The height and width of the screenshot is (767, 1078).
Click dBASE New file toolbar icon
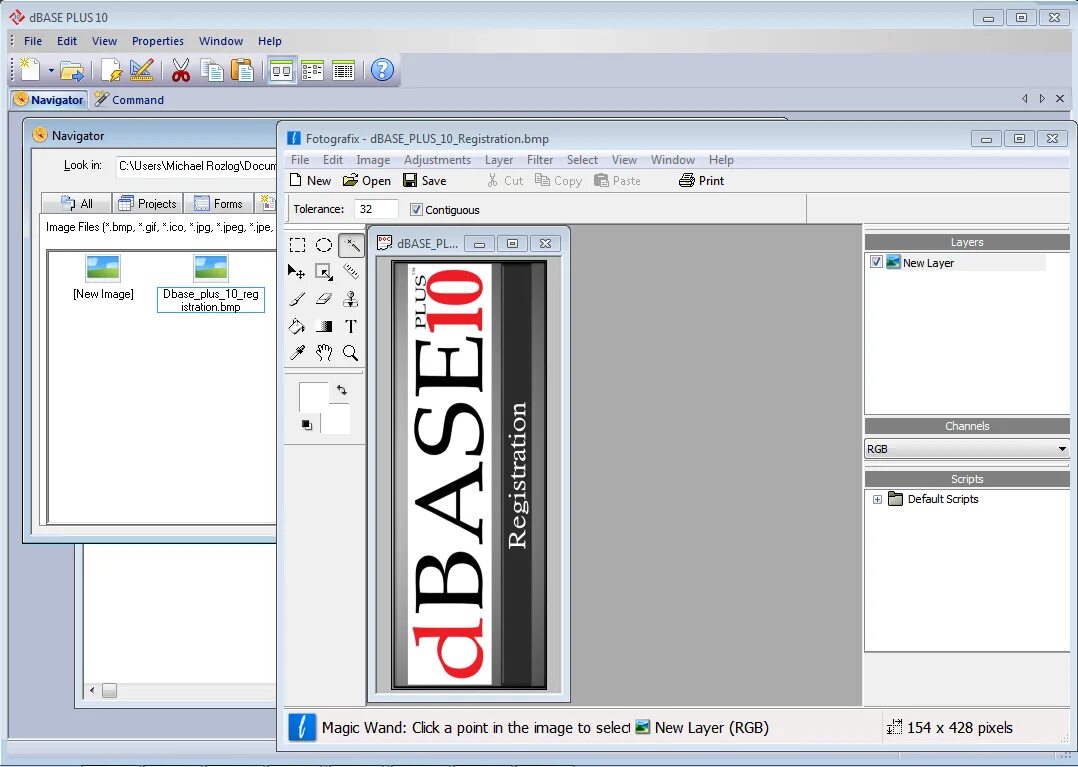point(30,69)
